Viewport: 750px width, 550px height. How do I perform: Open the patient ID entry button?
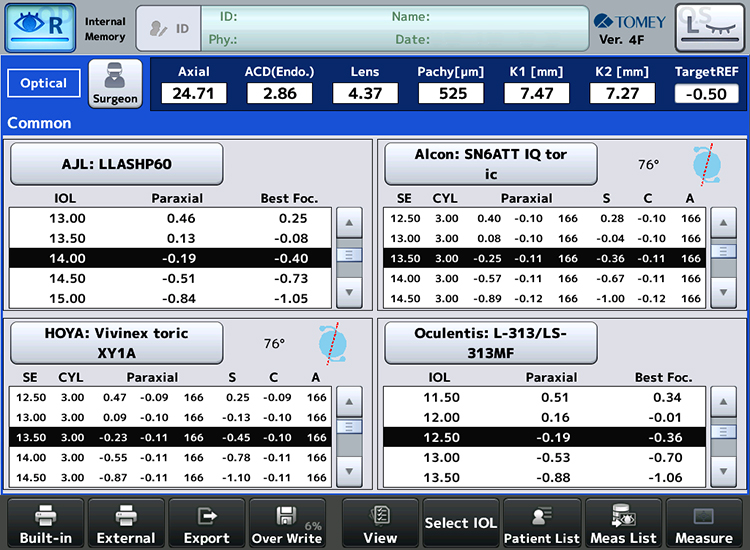(167, 28)
